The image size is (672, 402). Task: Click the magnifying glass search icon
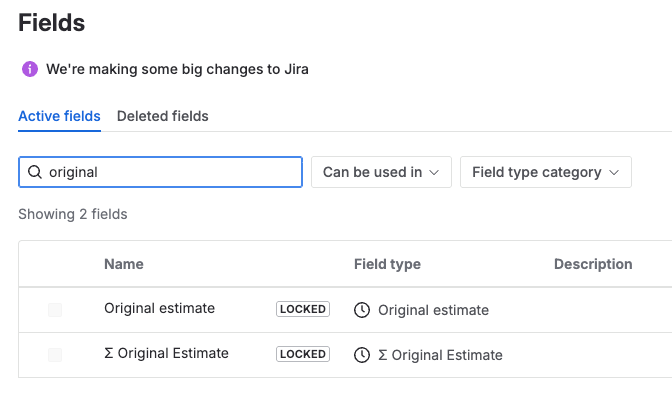[35, 172]
